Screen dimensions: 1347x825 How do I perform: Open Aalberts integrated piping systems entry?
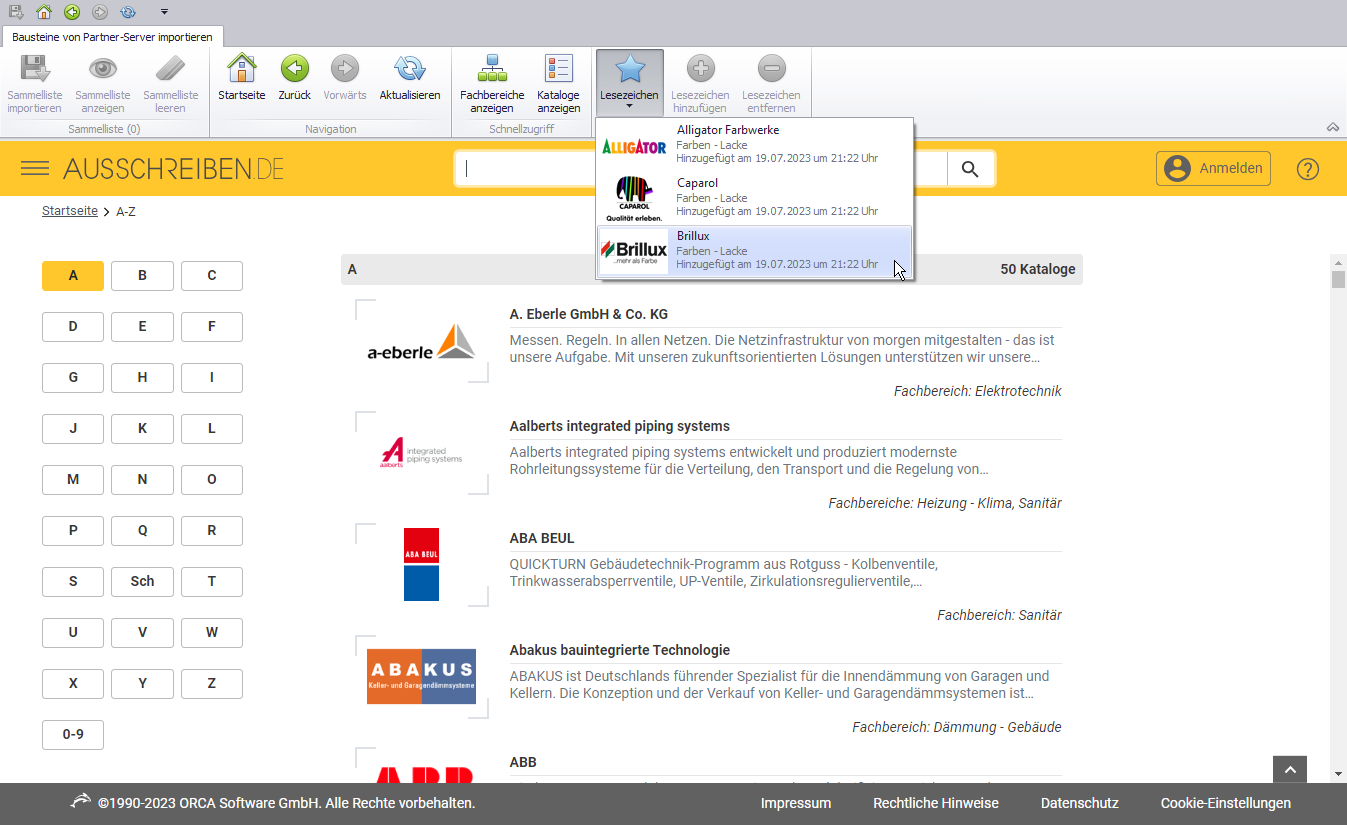(620, 426)
